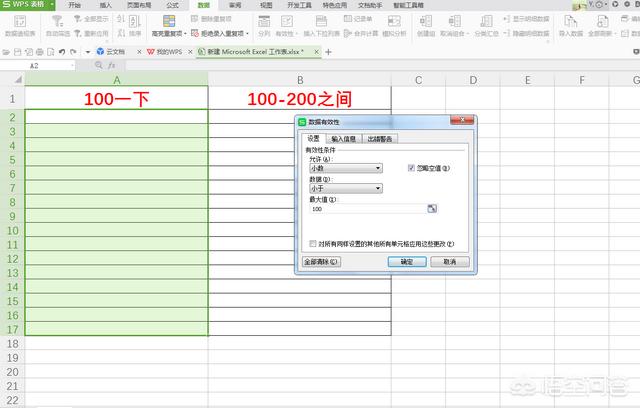The height and width of the screenshot is (408, 640).
Task: Select row 18 header
Action: click(x=12, y=344)
